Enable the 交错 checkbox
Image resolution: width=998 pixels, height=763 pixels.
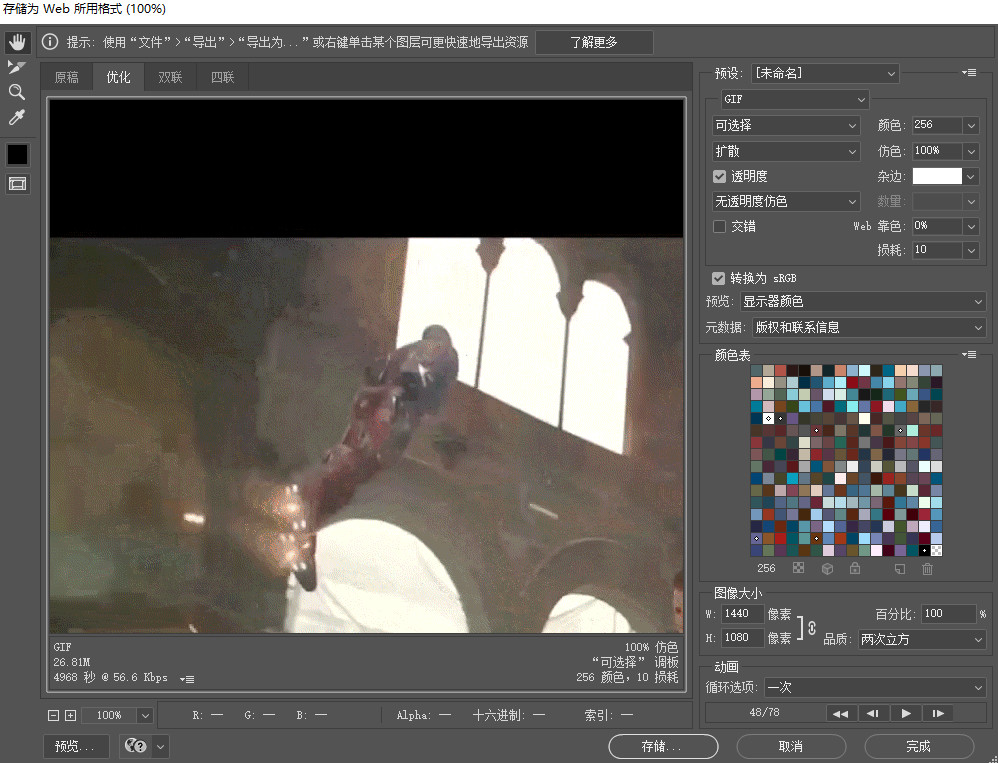tap(719, 226)
